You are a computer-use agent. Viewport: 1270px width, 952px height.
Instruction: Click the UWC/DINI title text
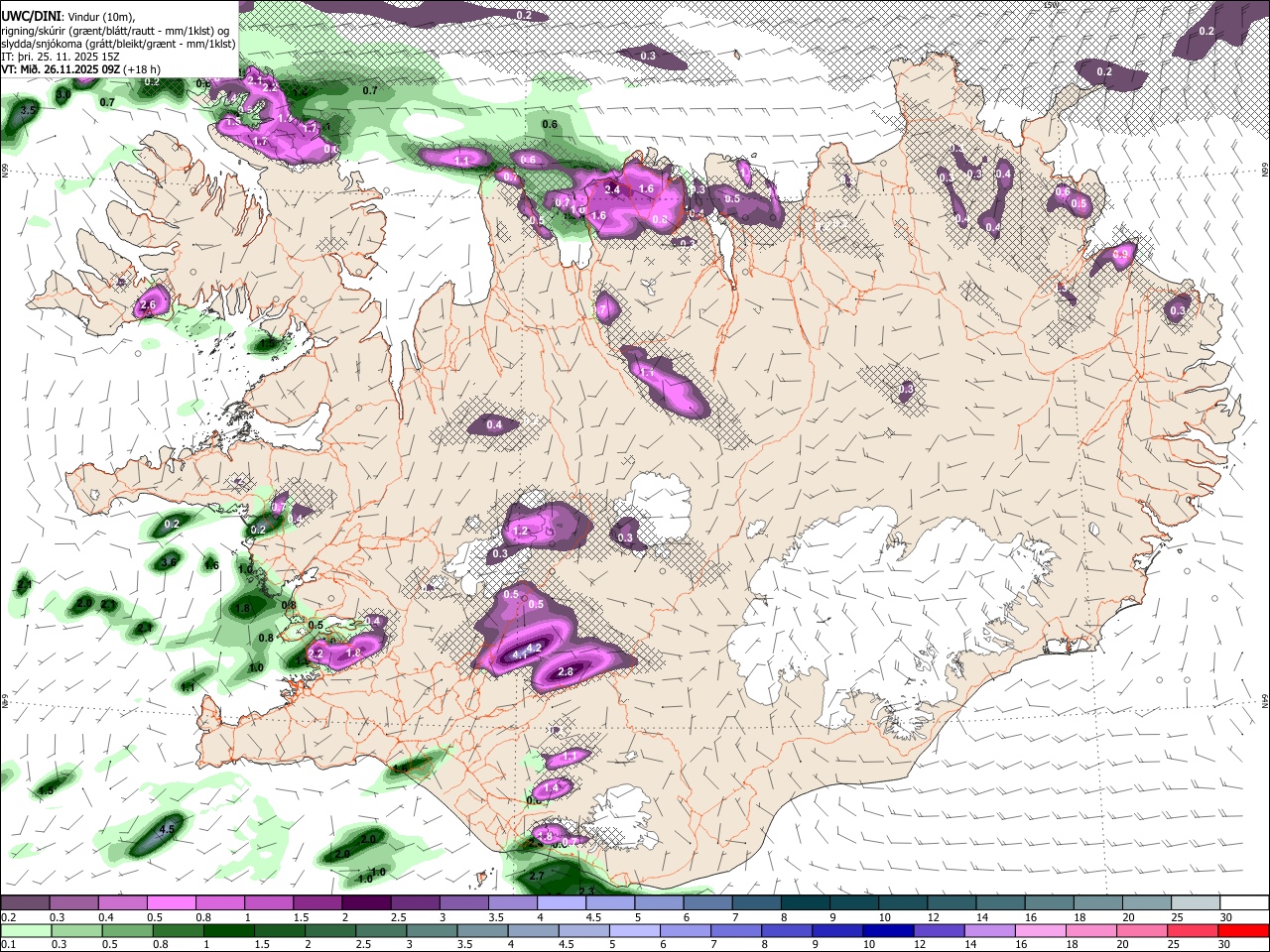click(30, 16)
